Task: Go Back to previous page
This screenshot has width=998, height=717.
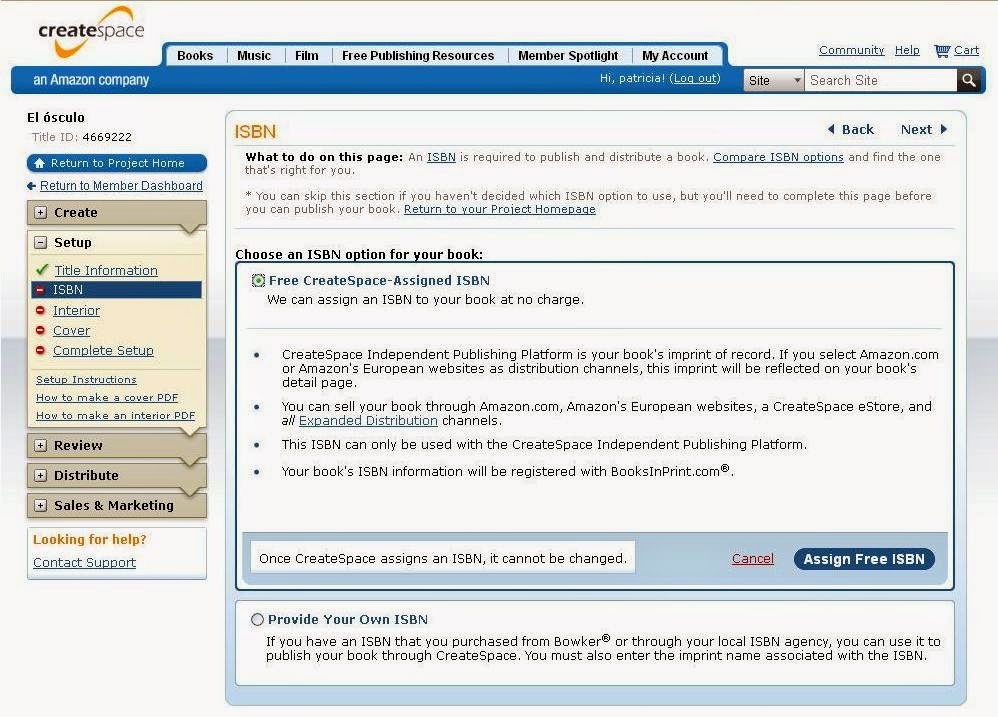Action: [x=850, y=129]
